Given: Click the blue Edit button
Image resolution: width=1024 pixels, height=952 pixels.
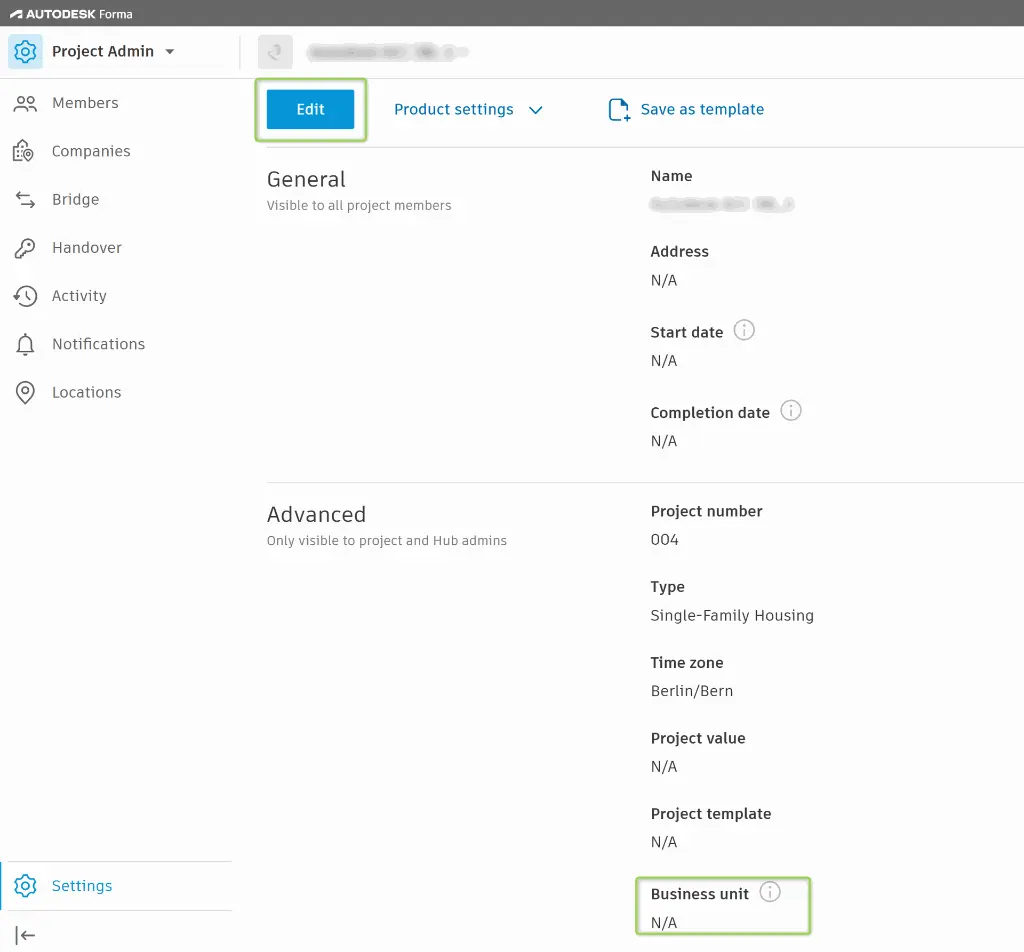Looking at the screenshot, I should click(310, 110).
